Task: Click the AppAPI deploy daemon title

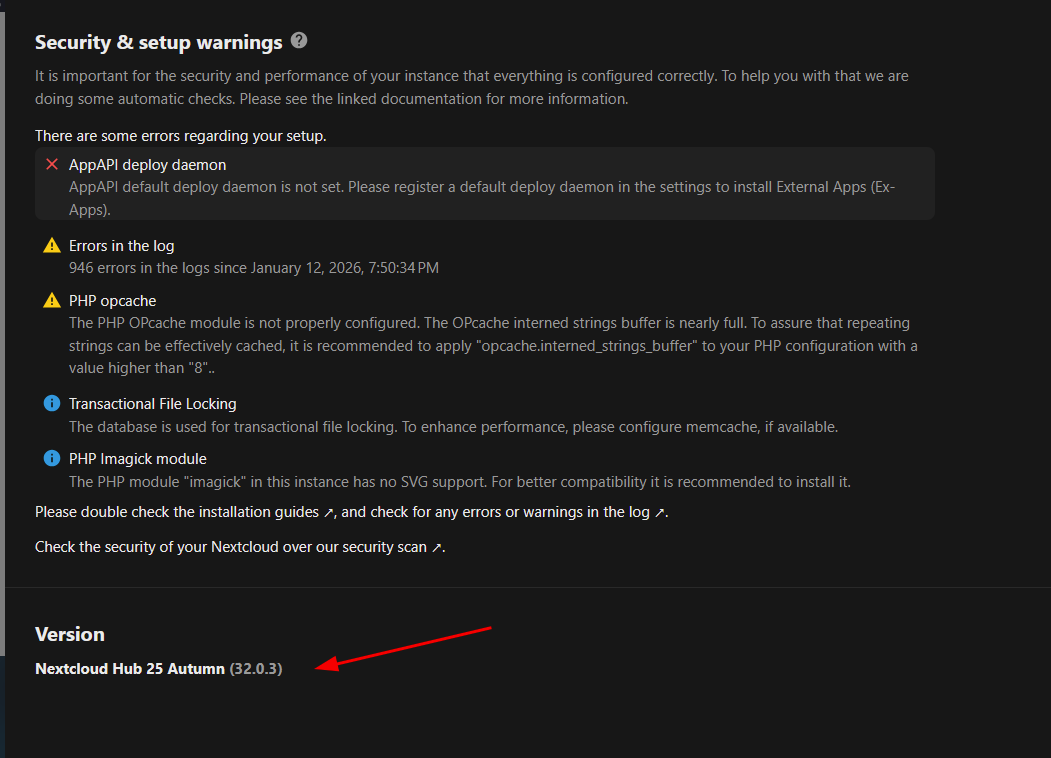Action: pos(147,165)
